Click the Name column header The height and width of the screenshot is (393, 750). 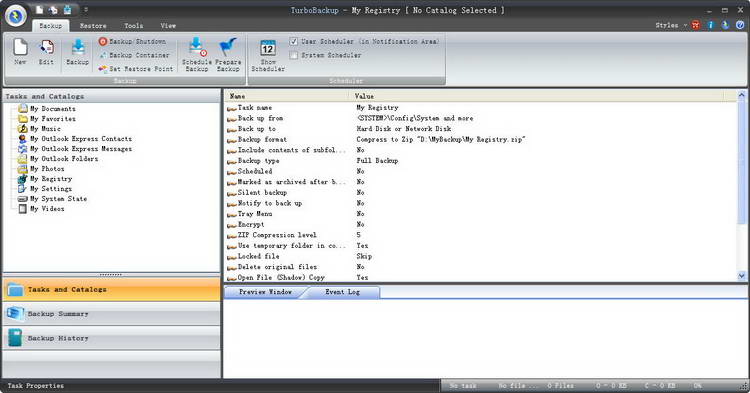pyautogui.click(x=287, y=96)
